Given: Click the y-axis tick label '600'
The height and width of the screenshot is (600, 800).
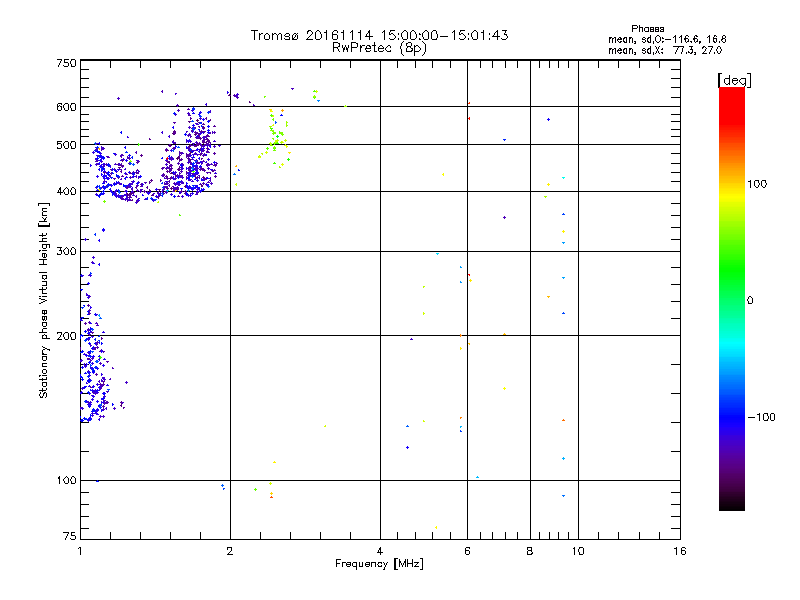Looking at the screenshot, I should (x=66, y=107).
